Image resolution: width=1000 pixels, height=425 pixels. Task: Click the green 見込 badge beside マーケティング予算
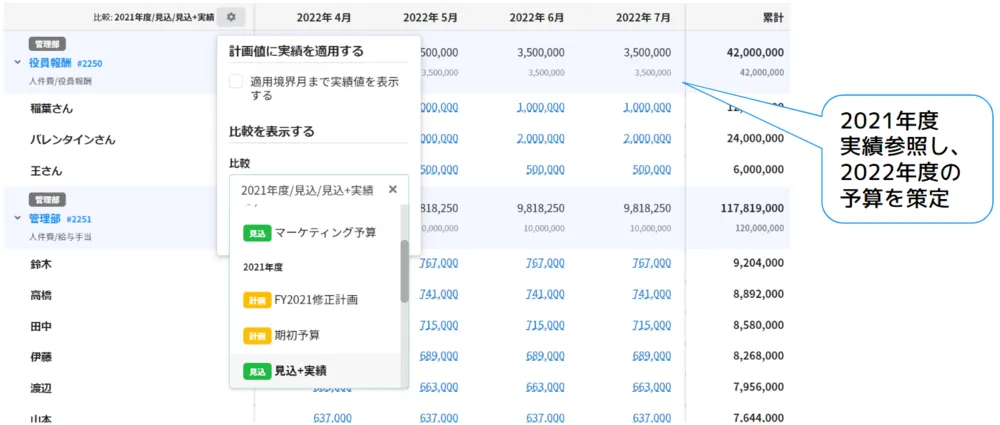[x=257, y=232]
